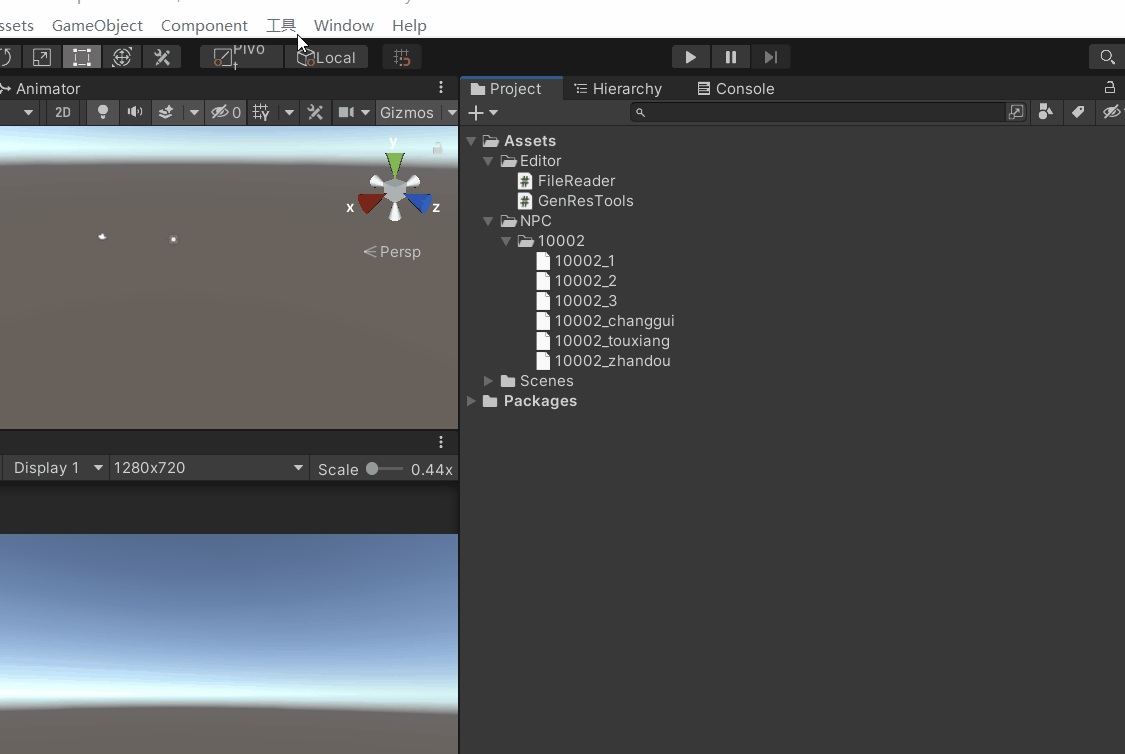The height and width of the screenshot is (754, 1125).
Task: Open the GameObject menu
Action: tap(98, 25)
